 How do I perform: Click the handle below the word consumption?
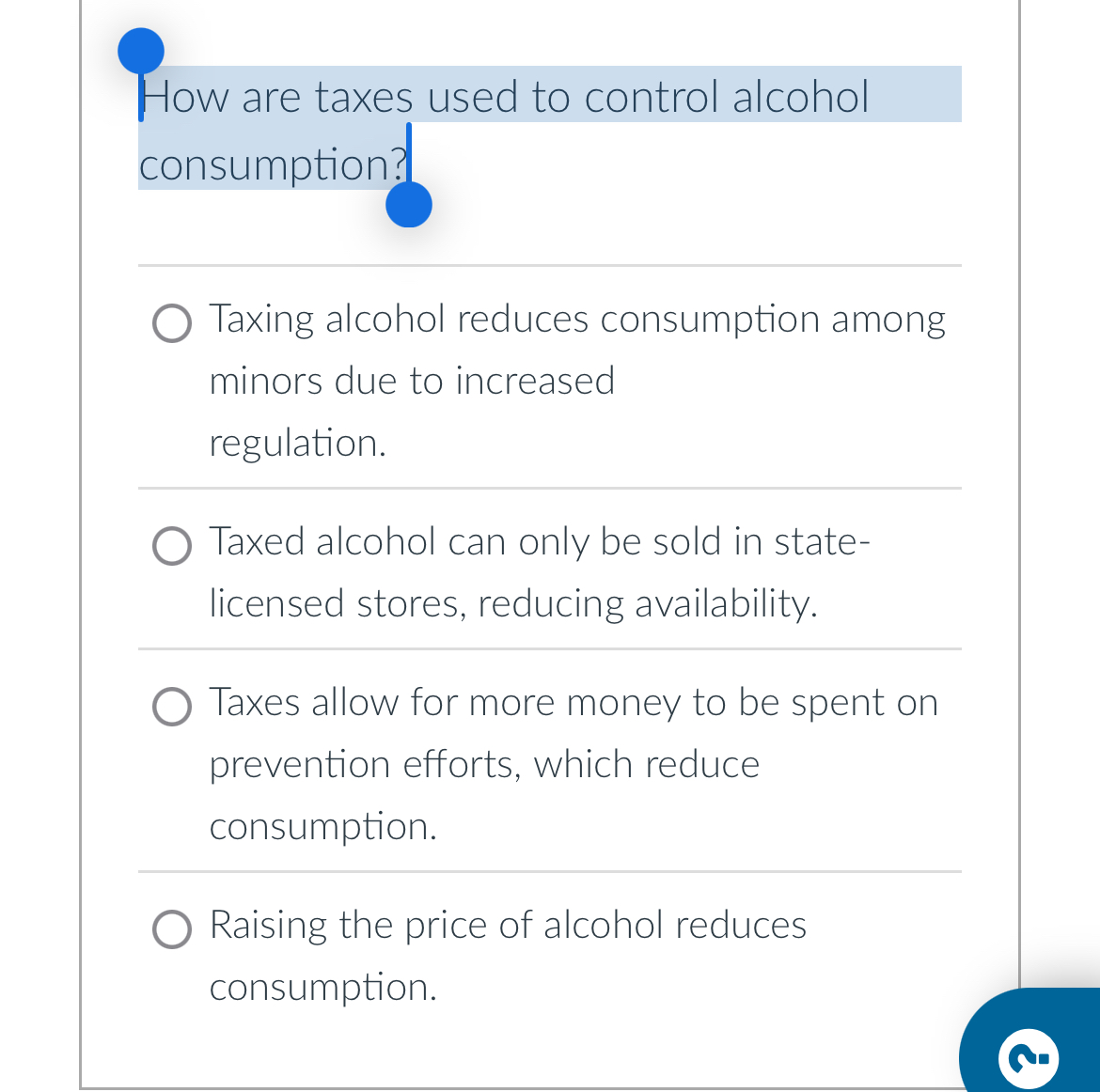click(408, 203)
